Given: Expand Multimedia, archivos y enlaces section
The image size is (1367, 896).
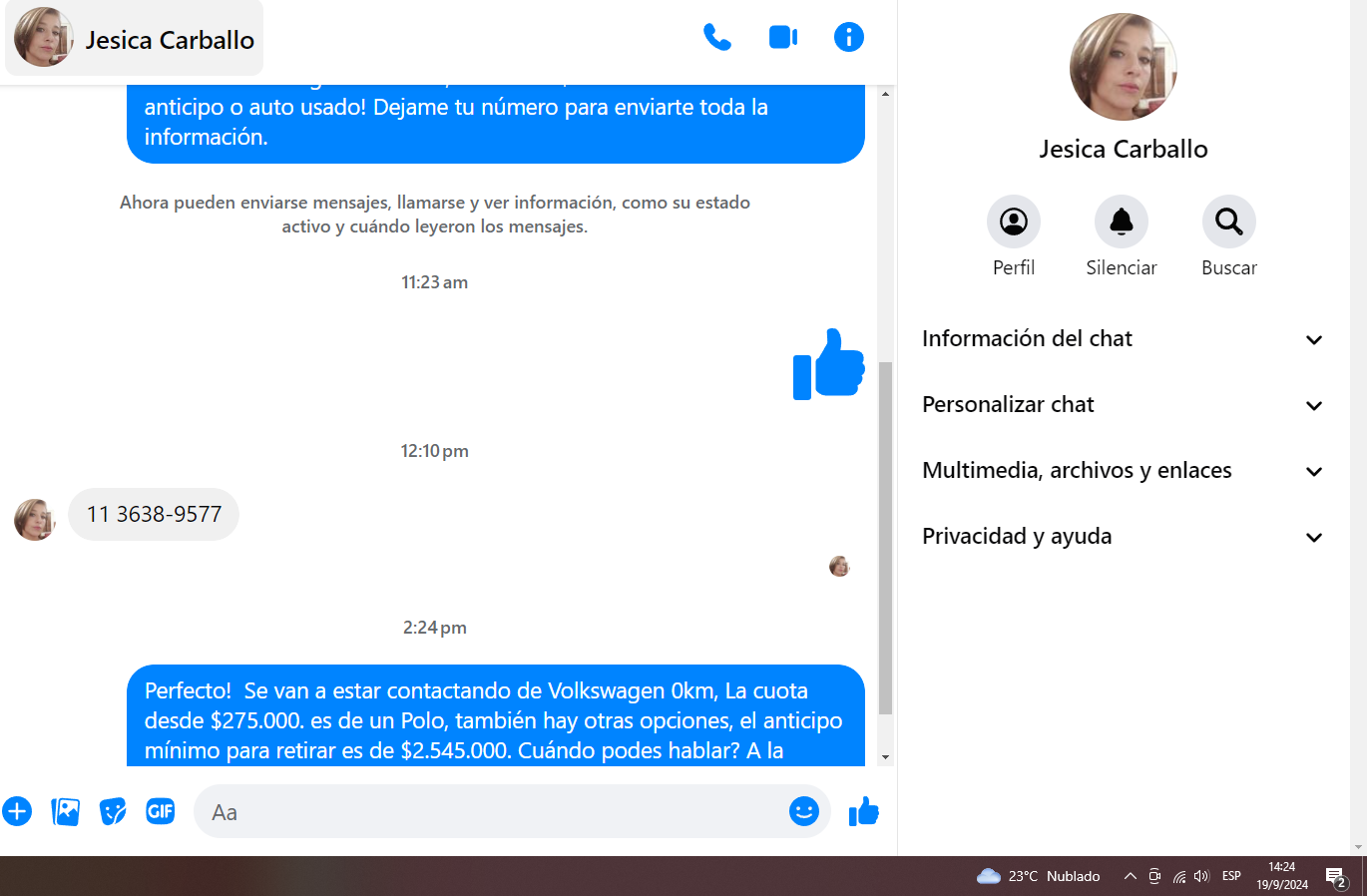Looking at the screenshot, I should pyautogui.click(x=1123, y=471).
